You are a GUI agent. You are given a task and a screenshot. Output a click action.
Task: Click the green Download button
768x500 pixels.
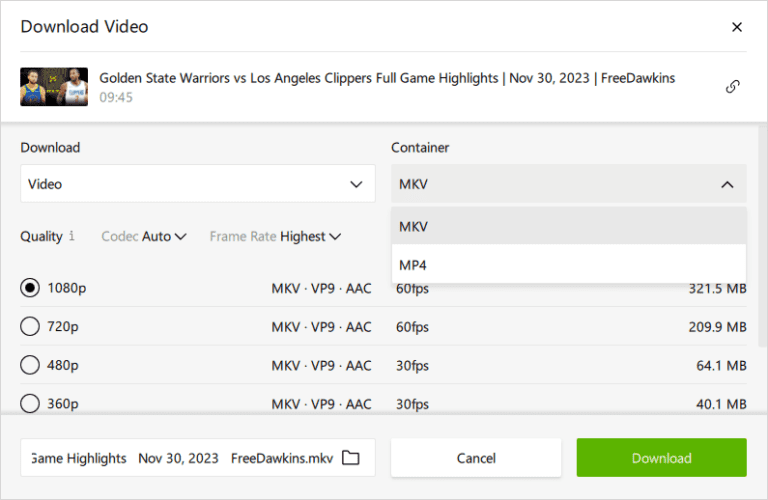tap(661, 458)
